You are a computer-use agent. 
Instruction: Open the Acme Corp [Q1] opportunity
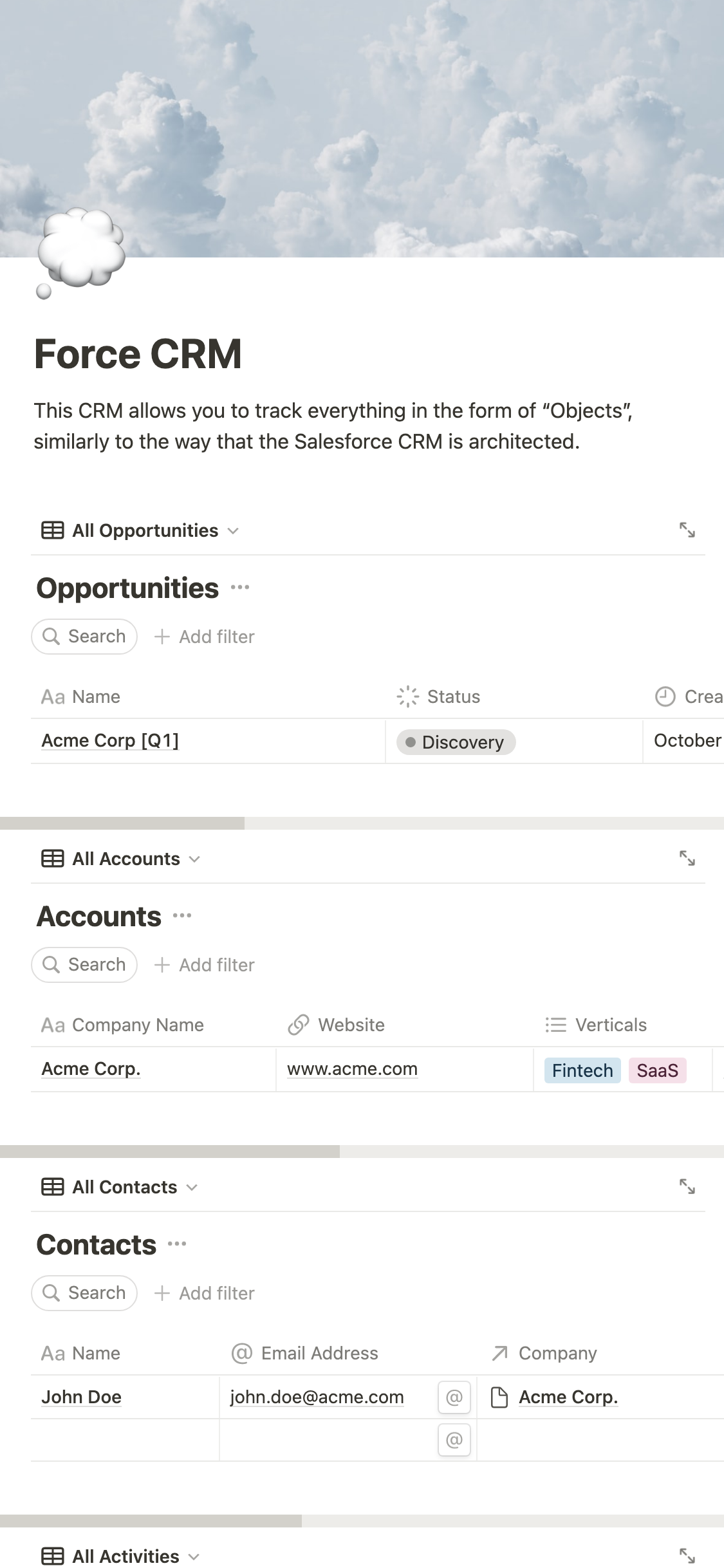pos(110,741)
